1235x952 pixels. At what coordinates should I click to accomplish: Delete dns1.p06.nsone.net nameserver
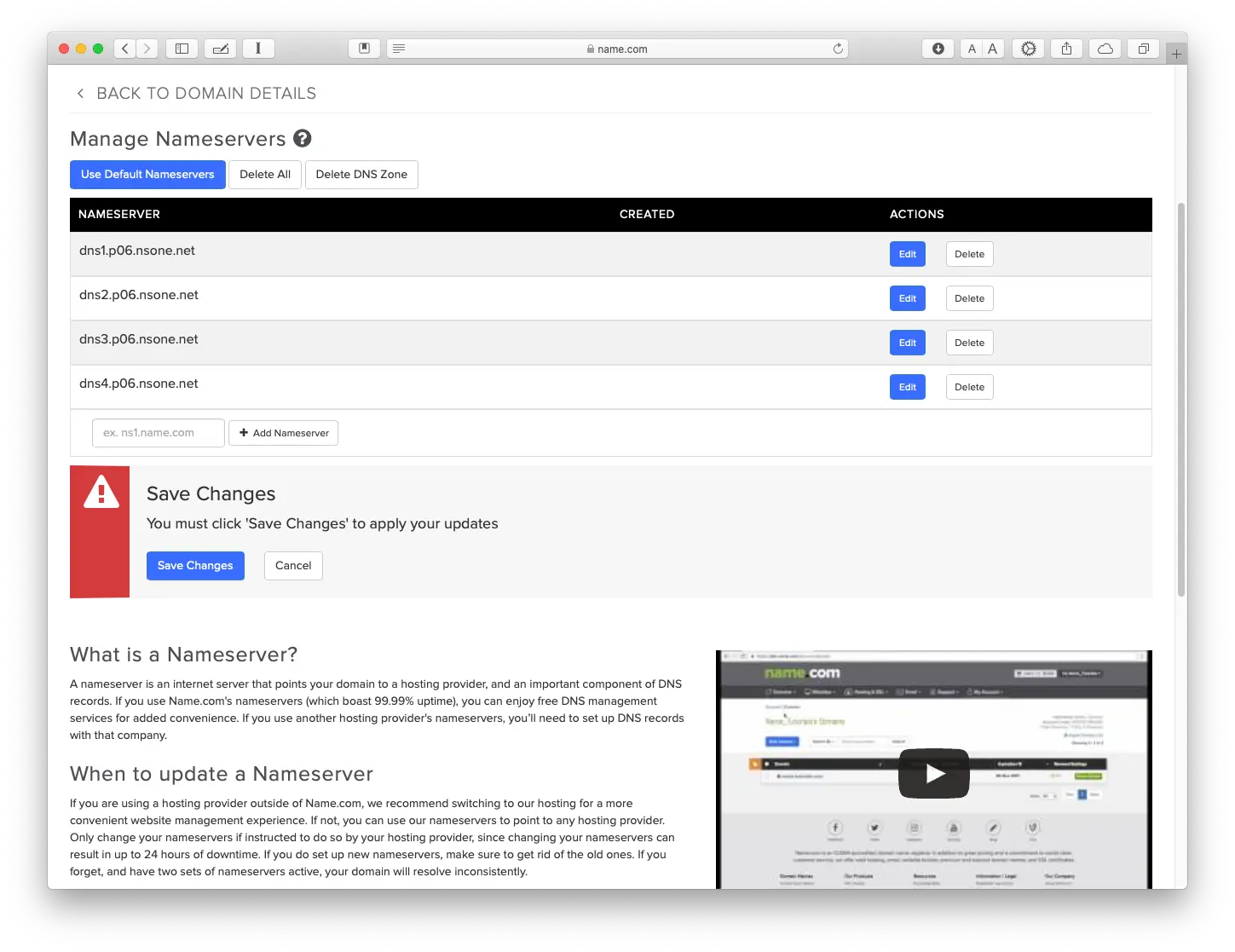pos(970,254)
